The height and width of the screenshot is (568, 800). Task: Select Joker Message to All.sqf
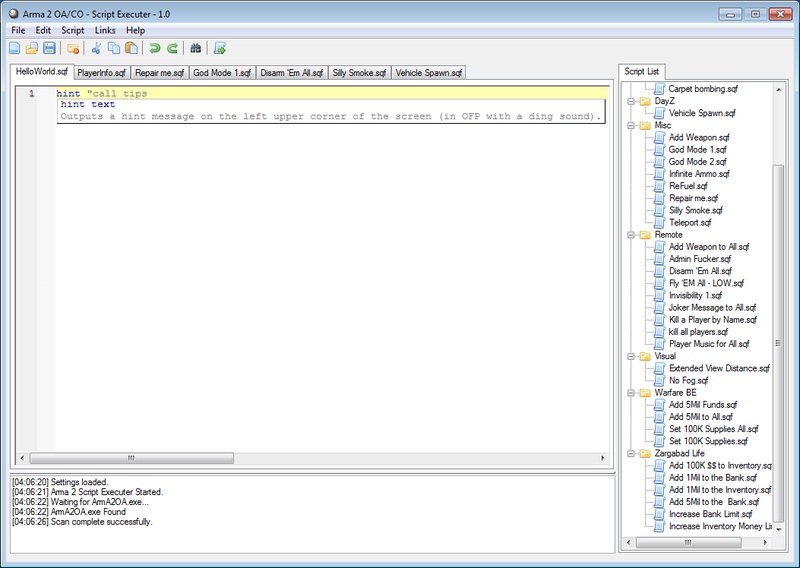(x=712, y=308)
